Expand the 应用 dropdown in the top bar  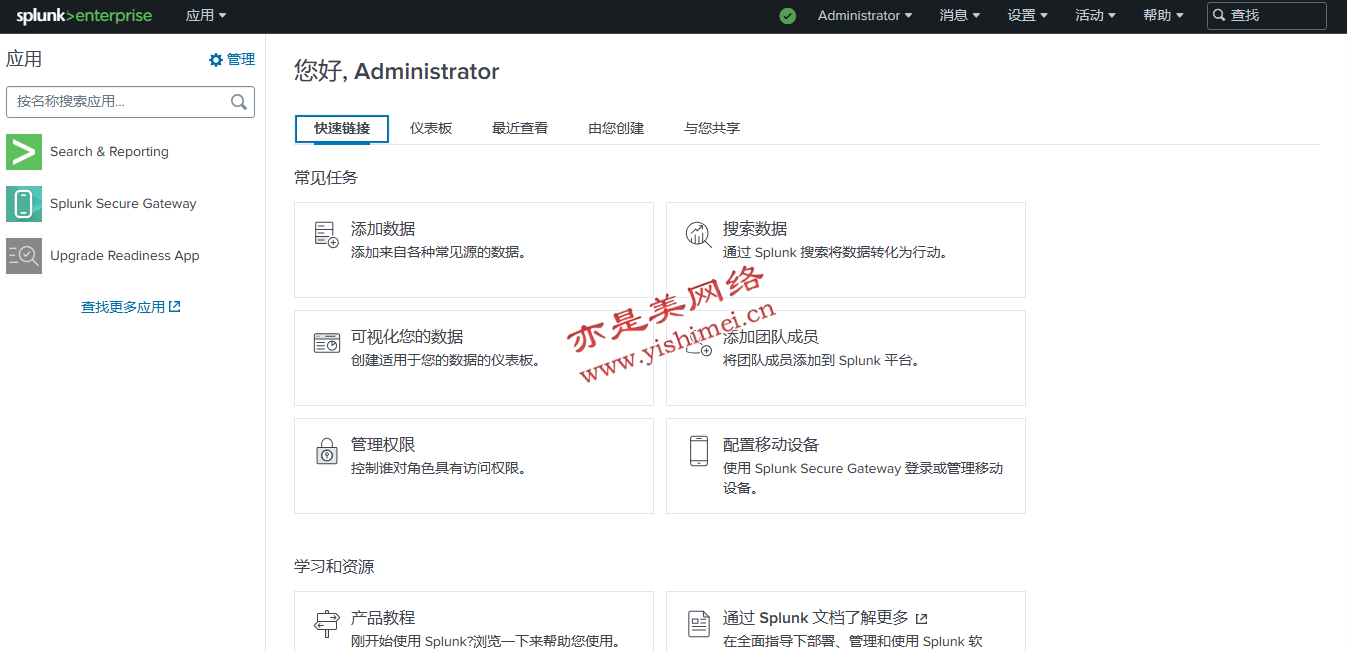[206, 16]
